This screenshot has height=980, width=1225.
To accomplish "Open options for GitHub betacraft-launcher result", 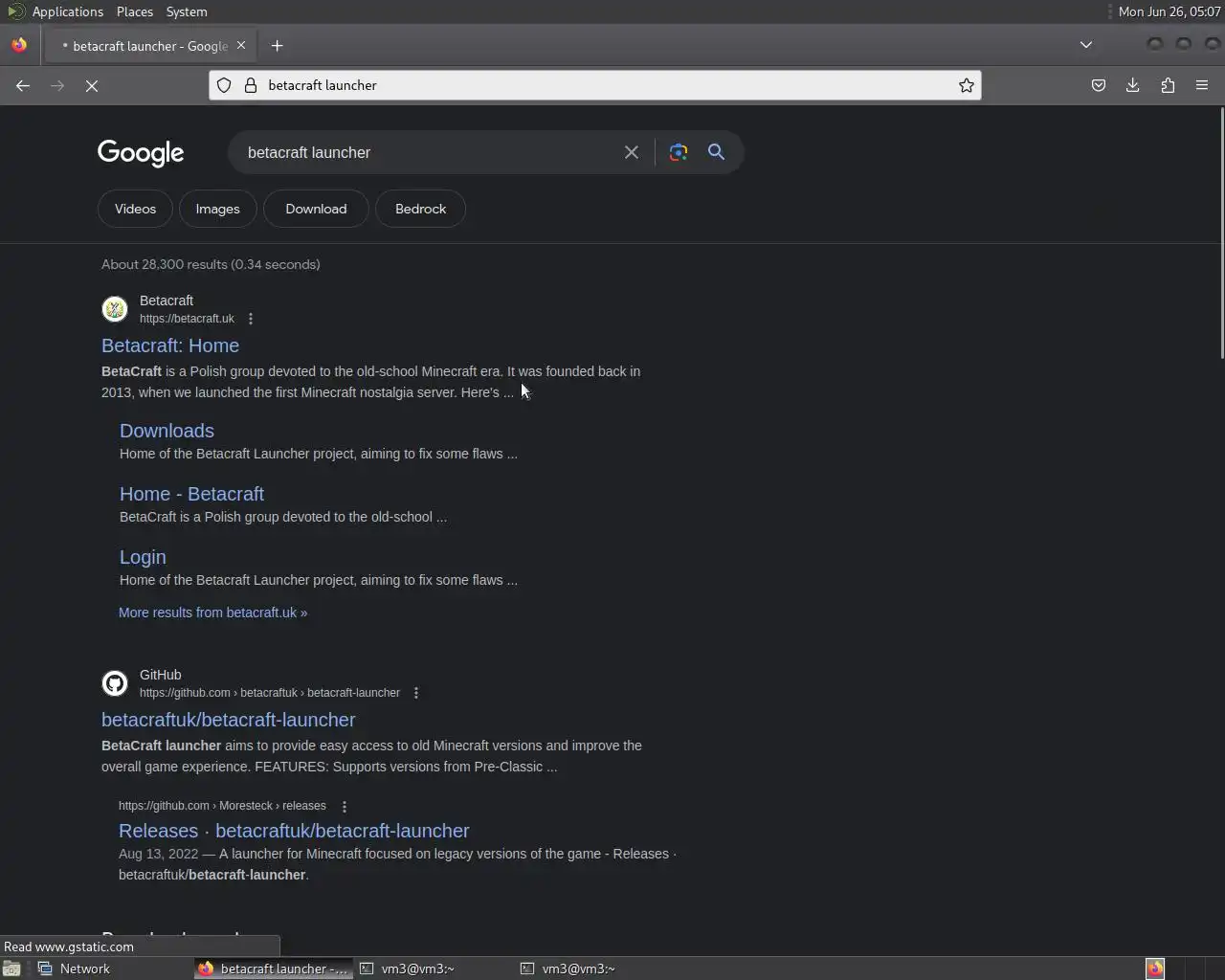I will point(416,693).
